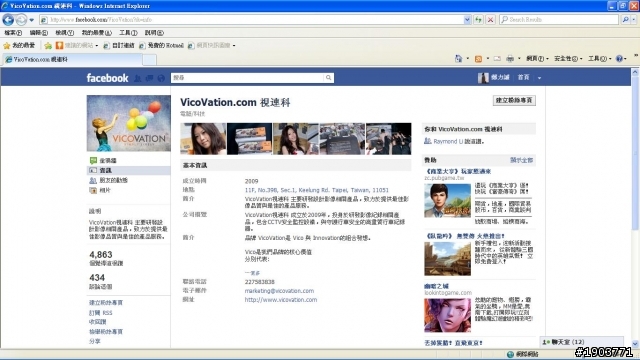
Task: Expand the web slice gallery dropdown arrow
Action: (x=234, y=46)
